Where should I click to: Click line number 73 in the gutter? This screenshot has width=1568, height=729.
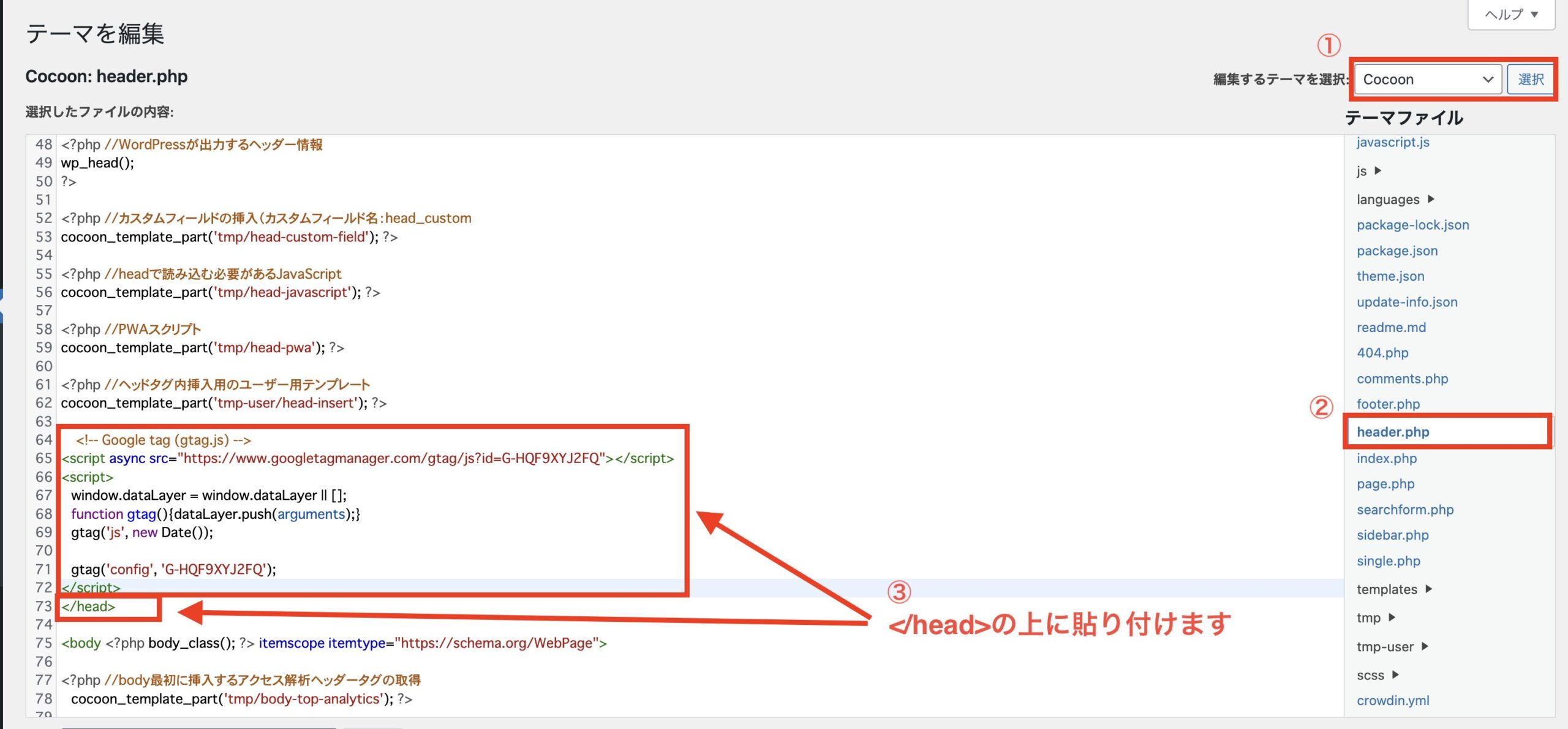[x=43, y=606]
